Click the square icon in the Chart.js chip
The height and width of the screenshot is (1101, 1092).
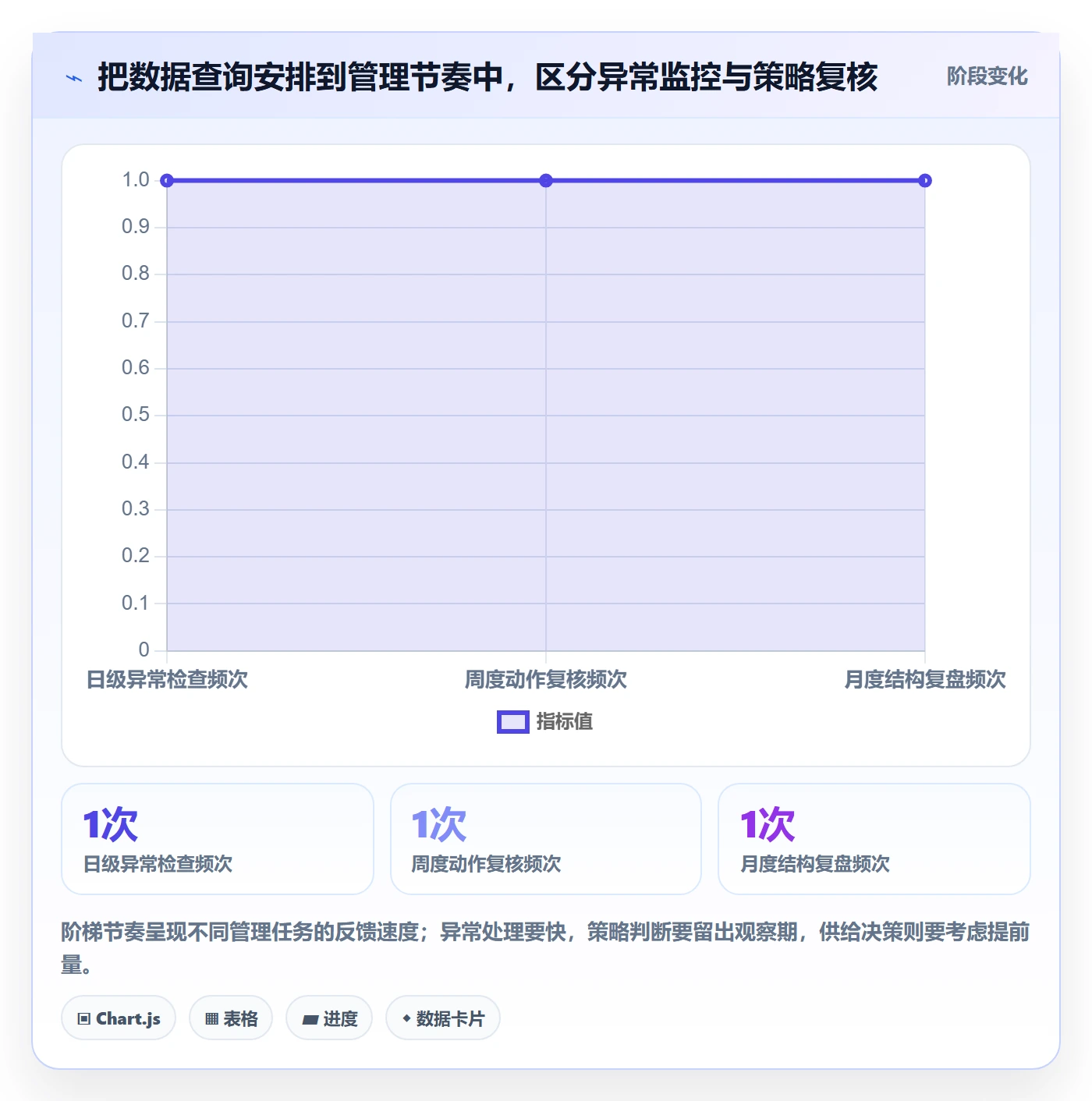point(84,1019)
